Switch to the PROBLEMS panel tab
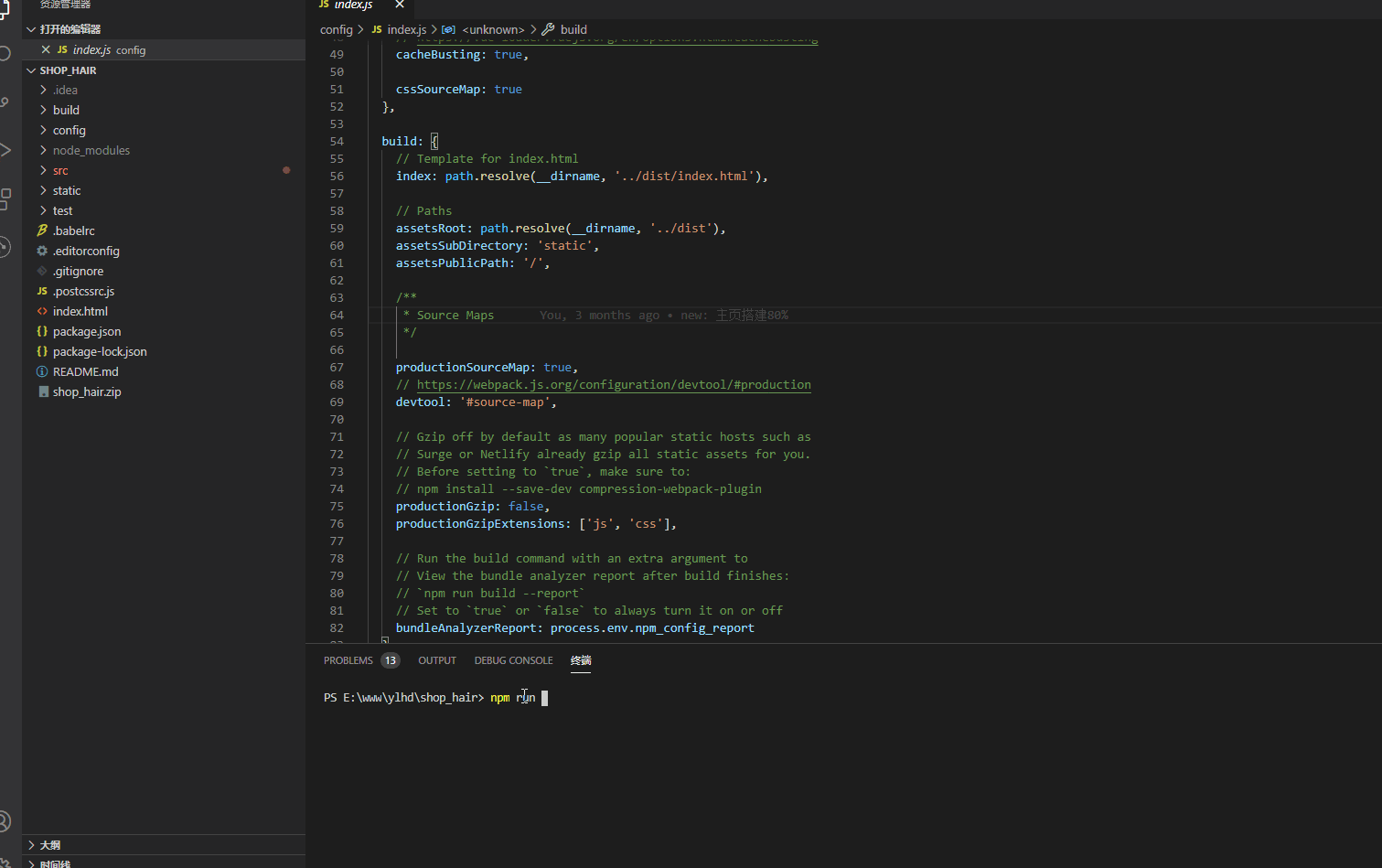The height and width of the screenshot is (868, 1382). click(348, 660)
